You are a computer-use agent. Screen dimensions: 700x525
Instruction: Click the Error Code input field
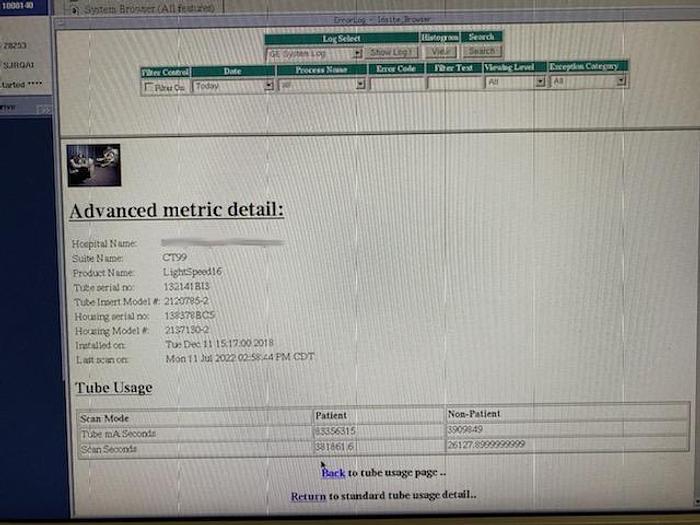click(x=397, y=86)
